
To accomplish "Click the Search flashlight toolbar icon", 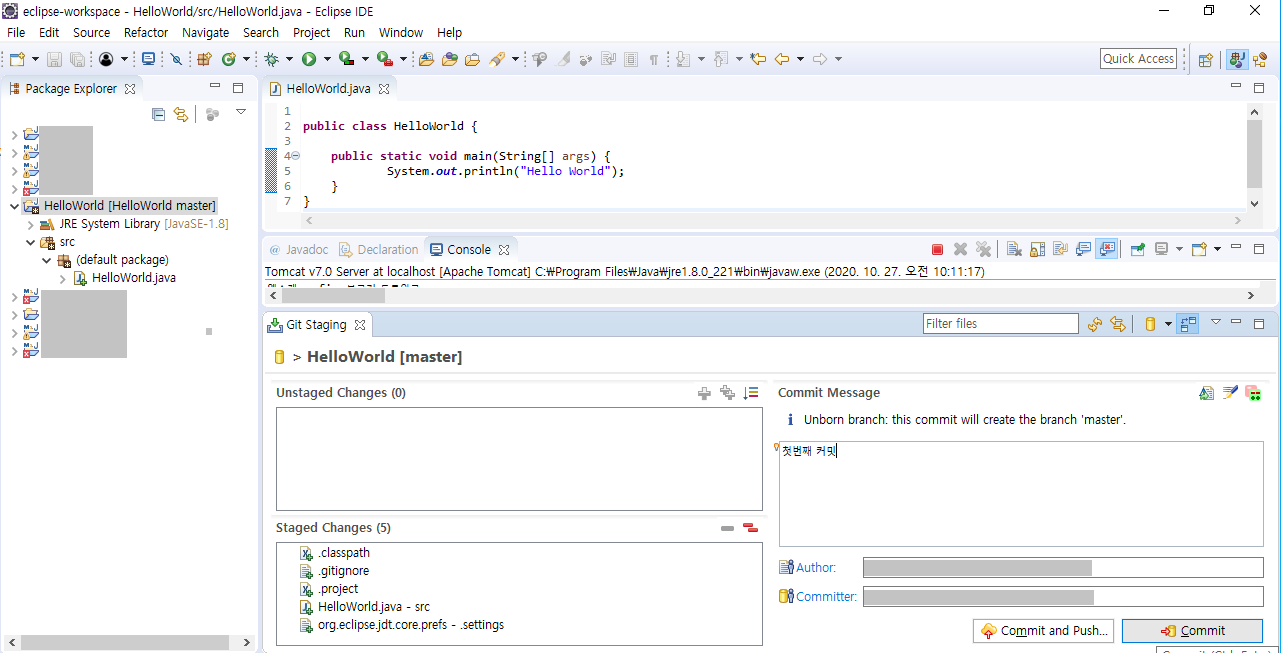I will coord(497,59).
